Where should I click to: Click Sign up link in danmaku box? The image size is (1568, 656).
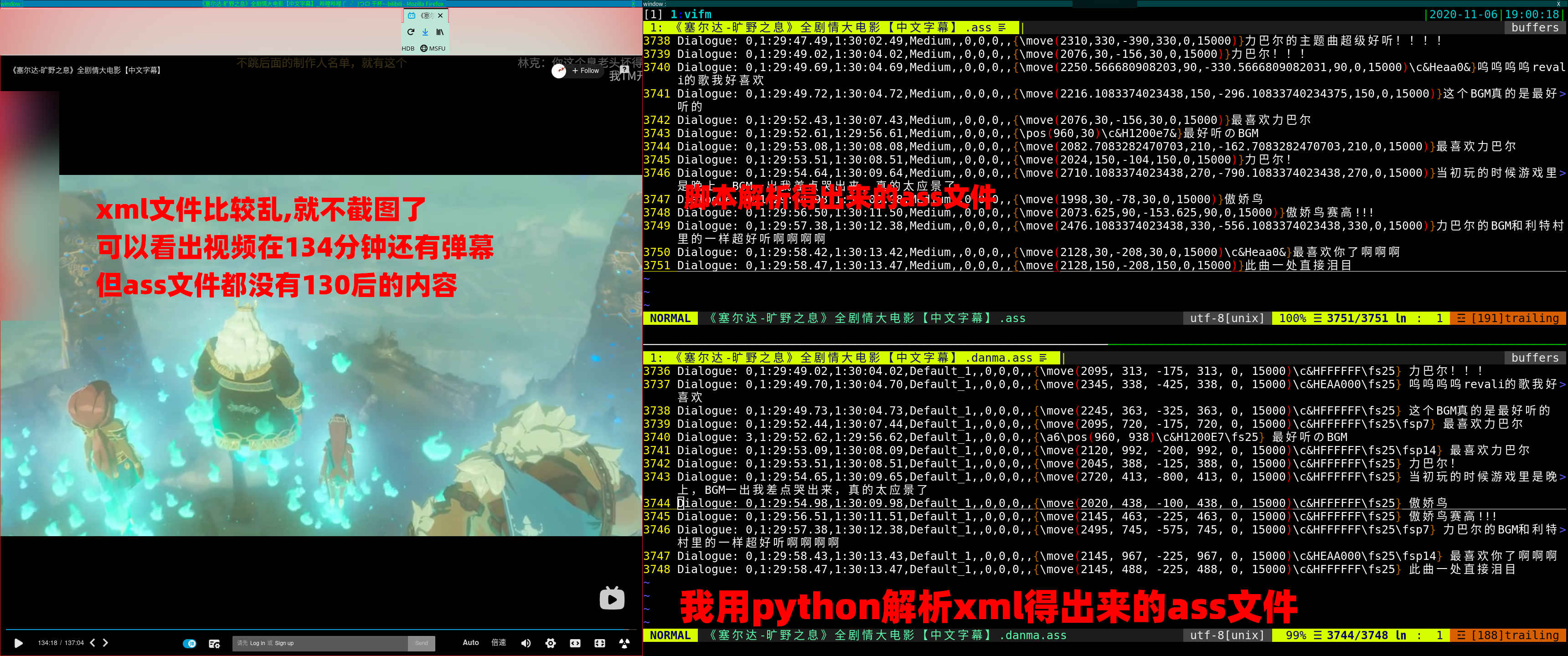click(284, 643)
